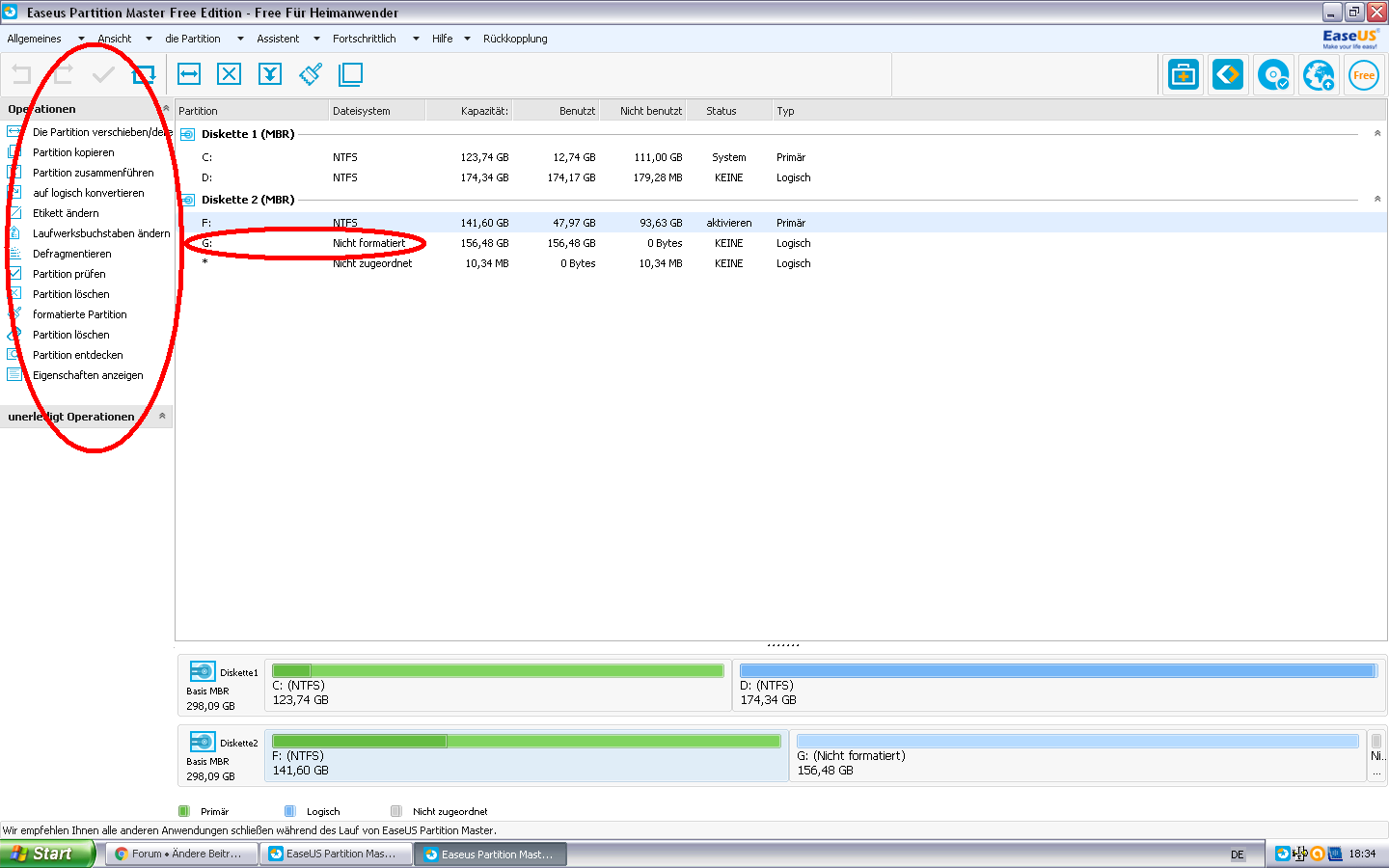Click the globe upgrade icon
Image resolution: width=1389 pixels, height=868 pixels.
pyautogui.click(x=1319, y=74)
